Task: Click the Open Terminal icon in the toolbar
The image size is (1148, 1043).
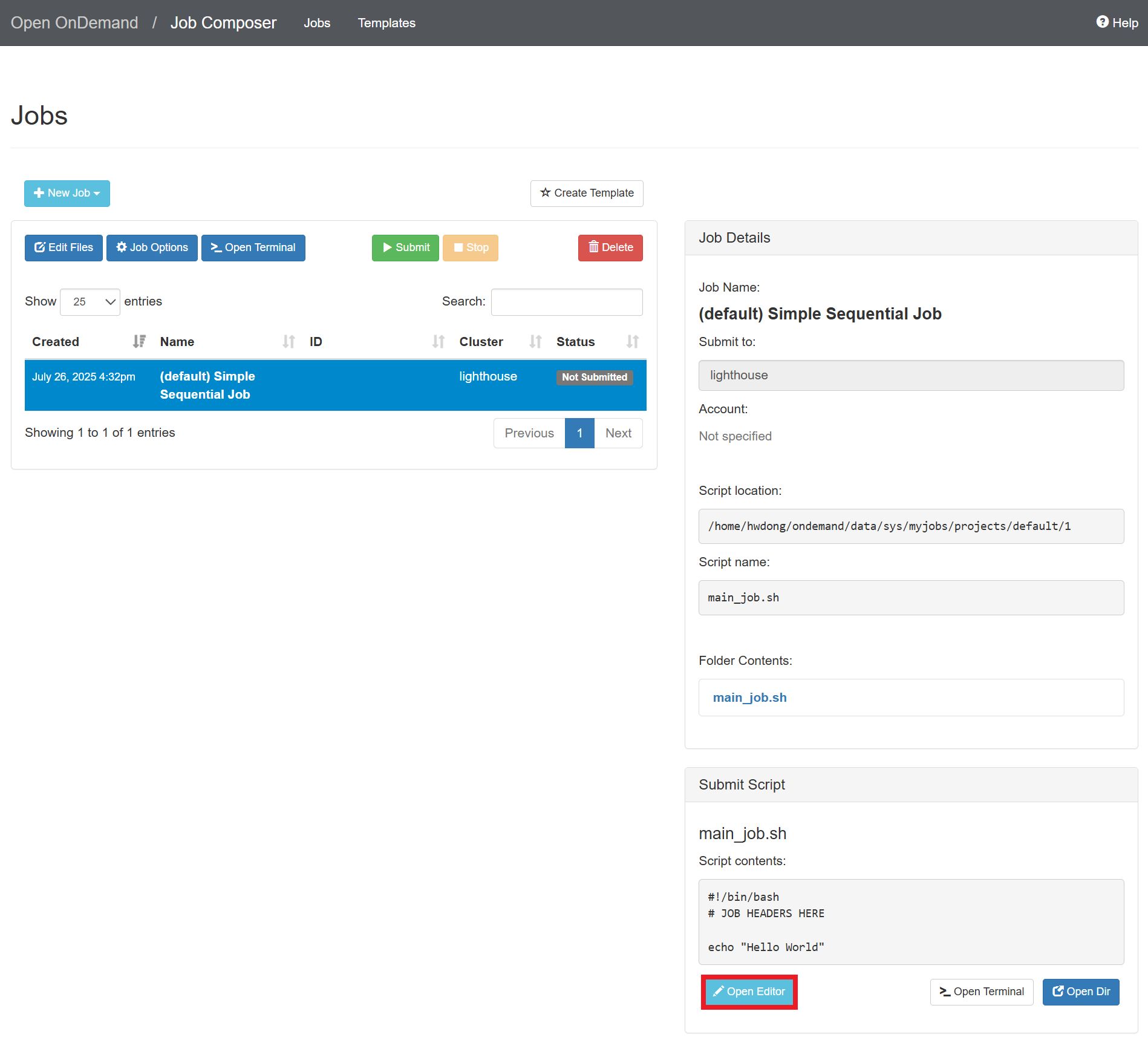Action: click(217, 247)
